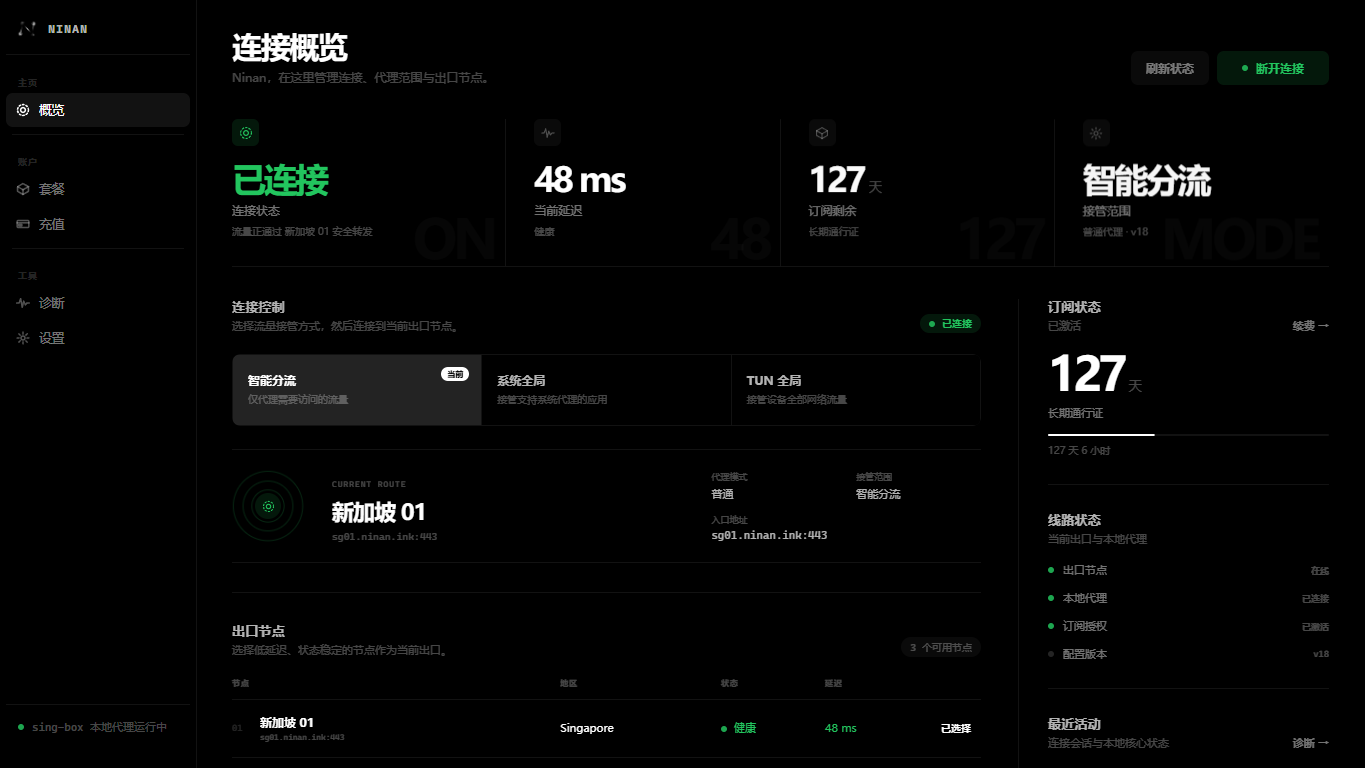The height and width of the screenshot is (768, 1365).
Task: Select the TUN 全局 mode option
Action: pyautogui.click(x=856, y=390)
